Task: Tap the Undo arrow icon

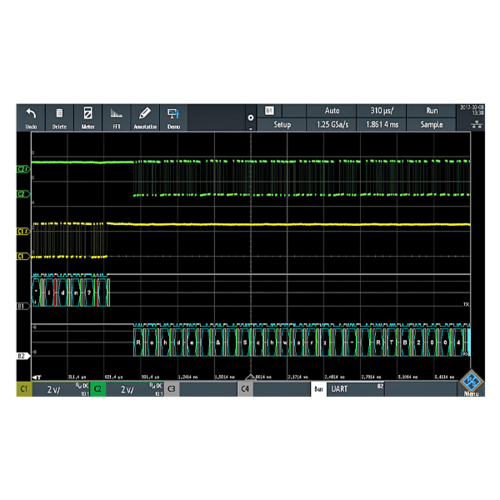Action: (31, 114)
